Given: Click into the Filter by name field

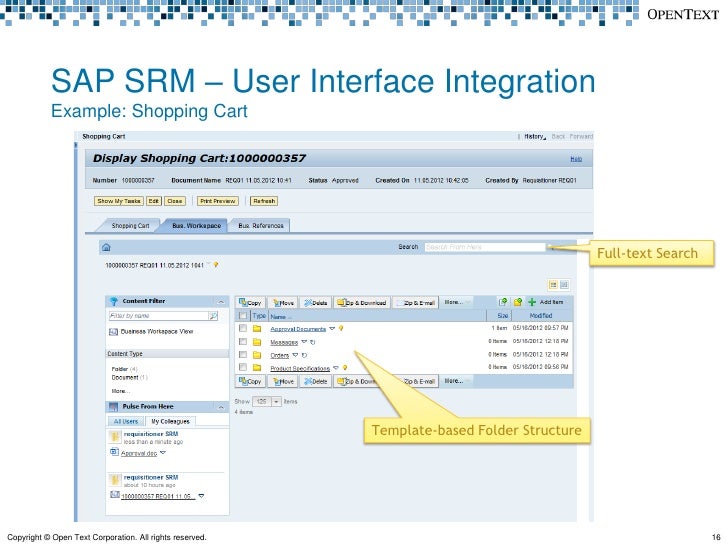Looking at the screenshot, I should pyautogui.click(x=159, y=316).
